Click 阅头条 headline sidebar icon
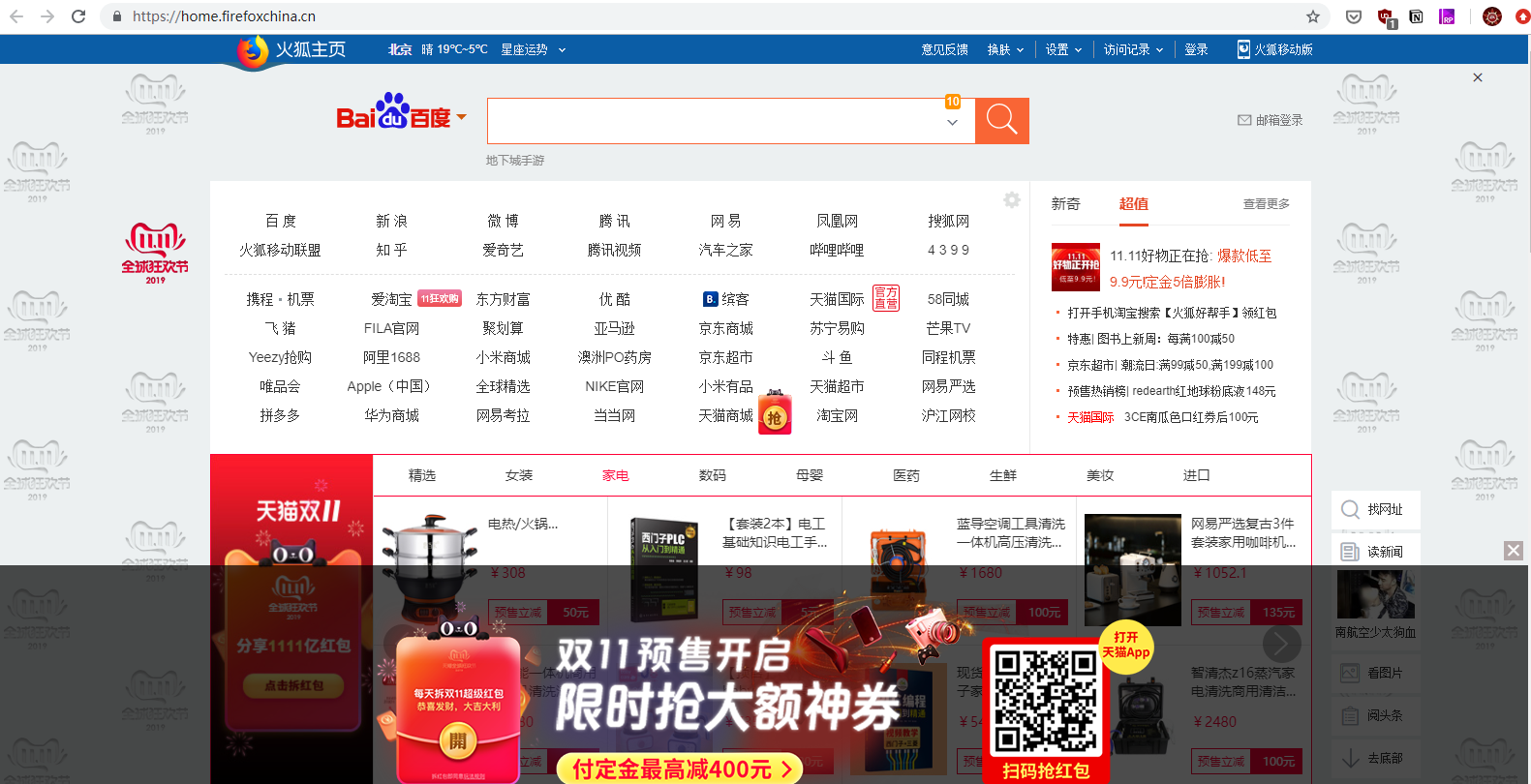1531x784 pixels. tap(1350, 715)
